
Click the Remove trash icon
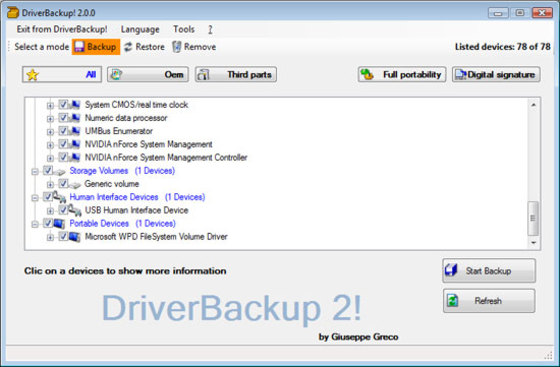177,47
